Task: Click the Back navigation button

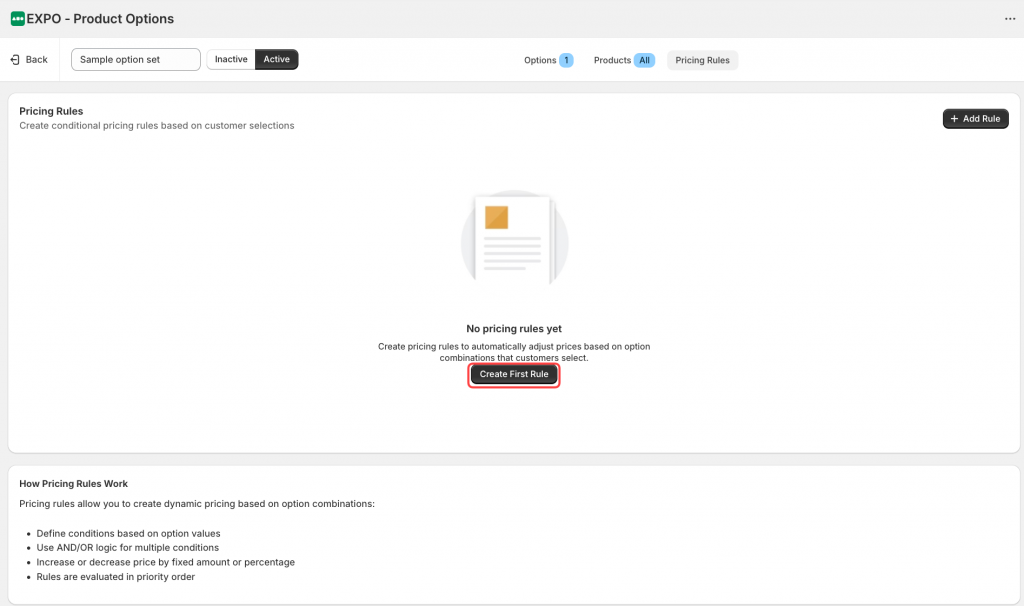Action: pos(29,59)
